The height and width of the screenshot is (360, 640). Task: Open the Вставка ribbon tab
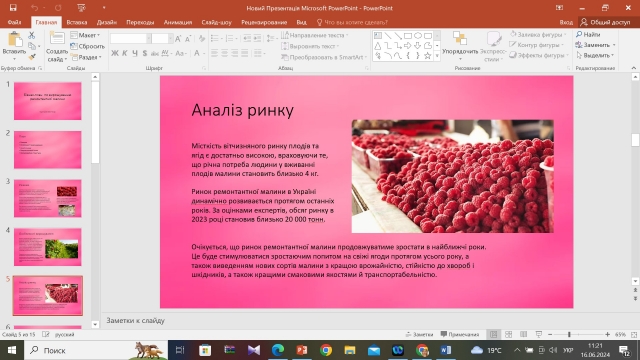click(77, 22)
